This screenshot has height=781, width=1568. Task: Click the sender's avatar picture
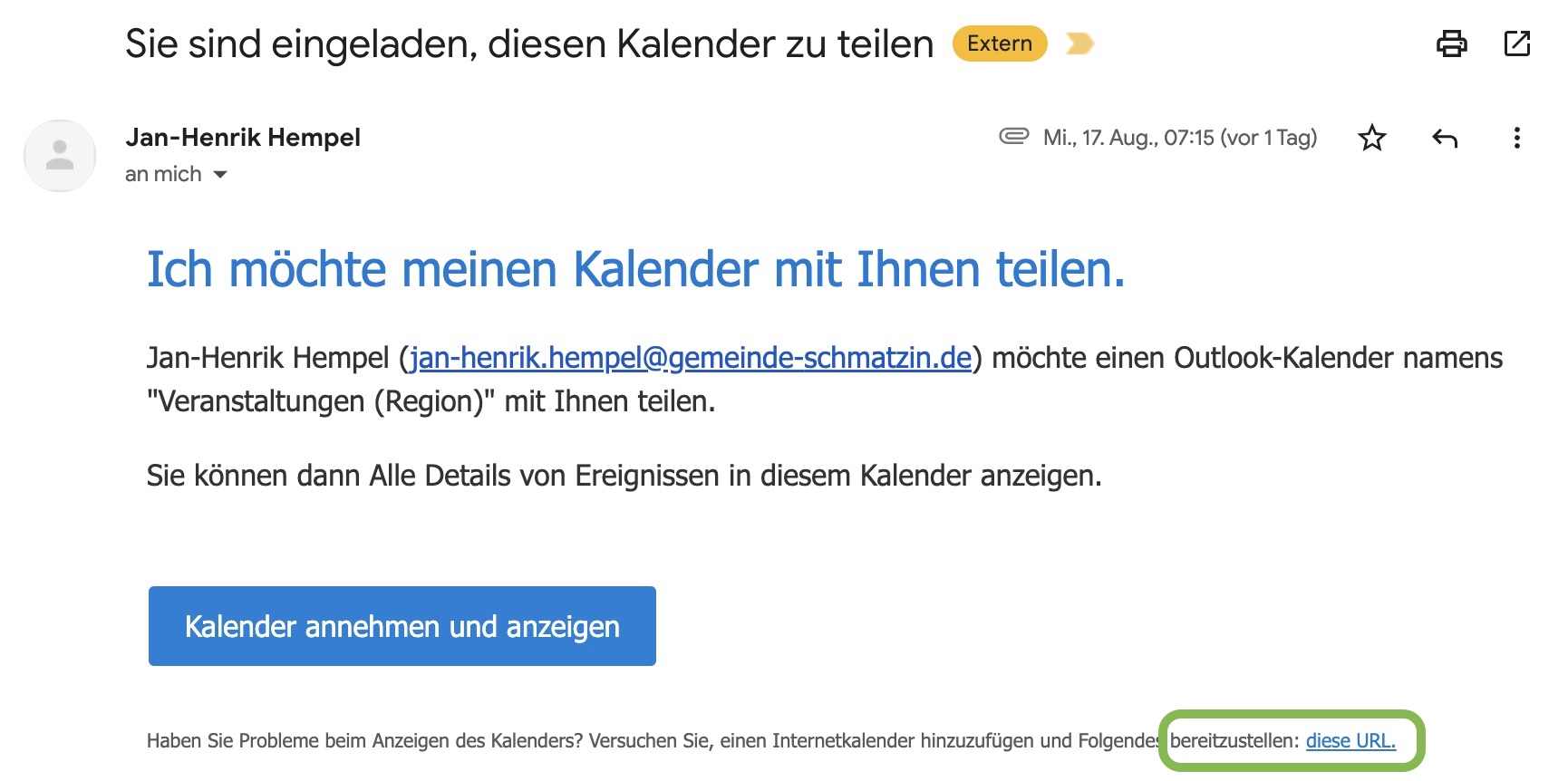pos(60,156)
